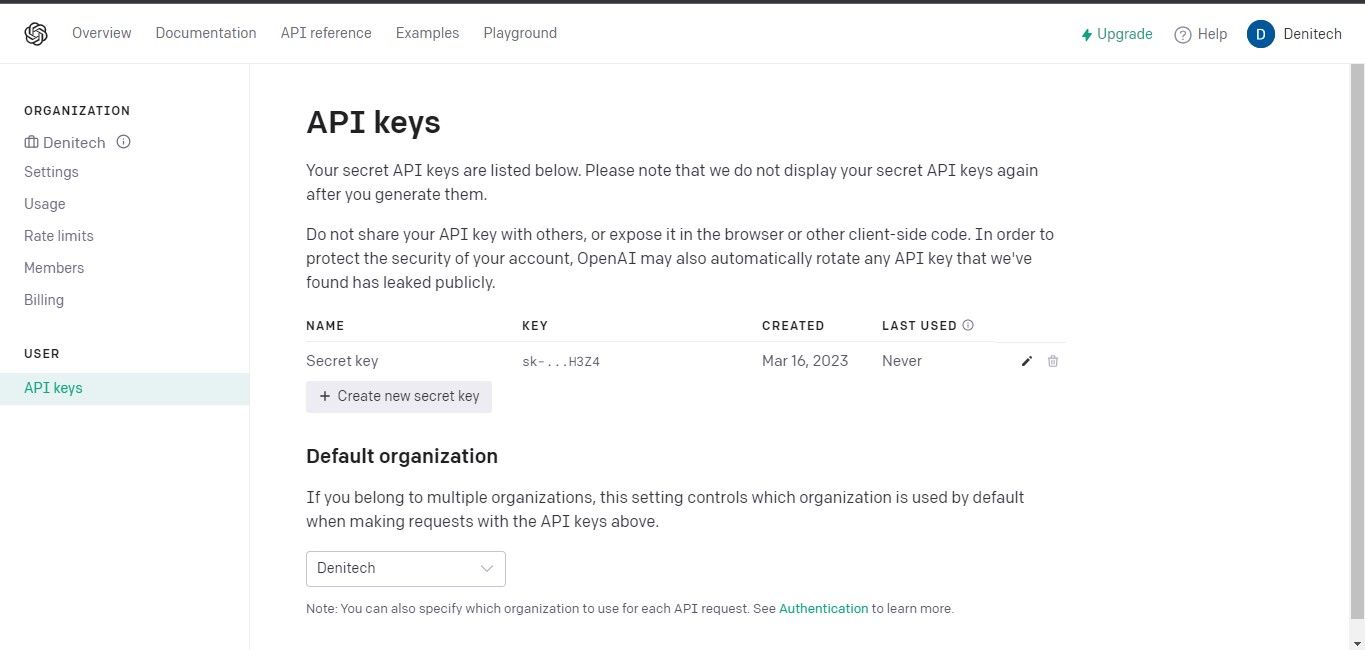1365x650 pixels.
Task: Click the info icon beside Last Used header
Action: pos(967,324)
